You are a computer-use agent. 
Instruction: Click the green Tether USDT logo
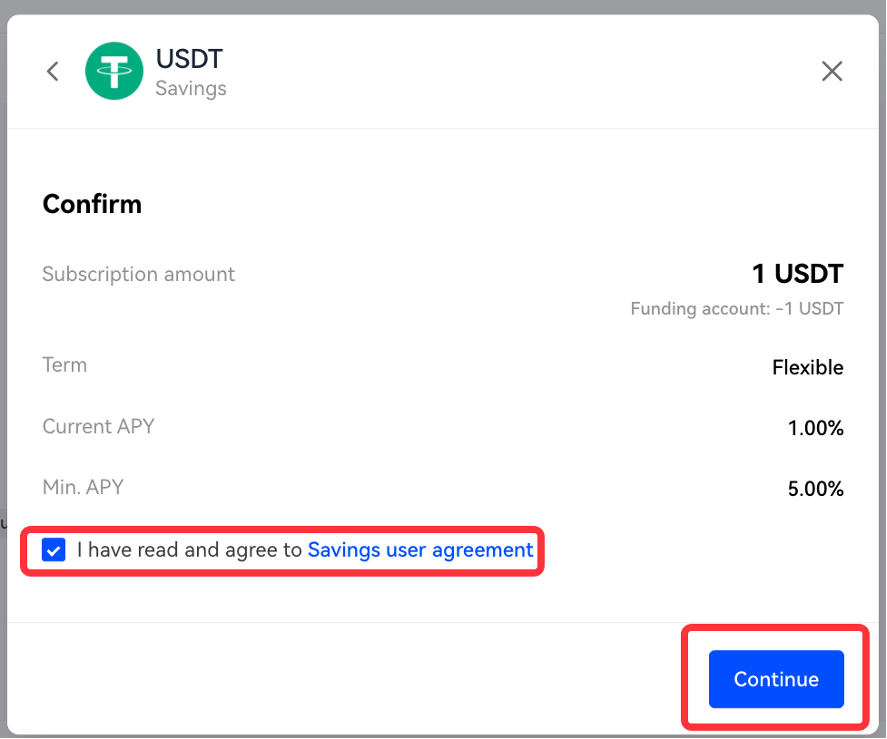click(114, 71)
